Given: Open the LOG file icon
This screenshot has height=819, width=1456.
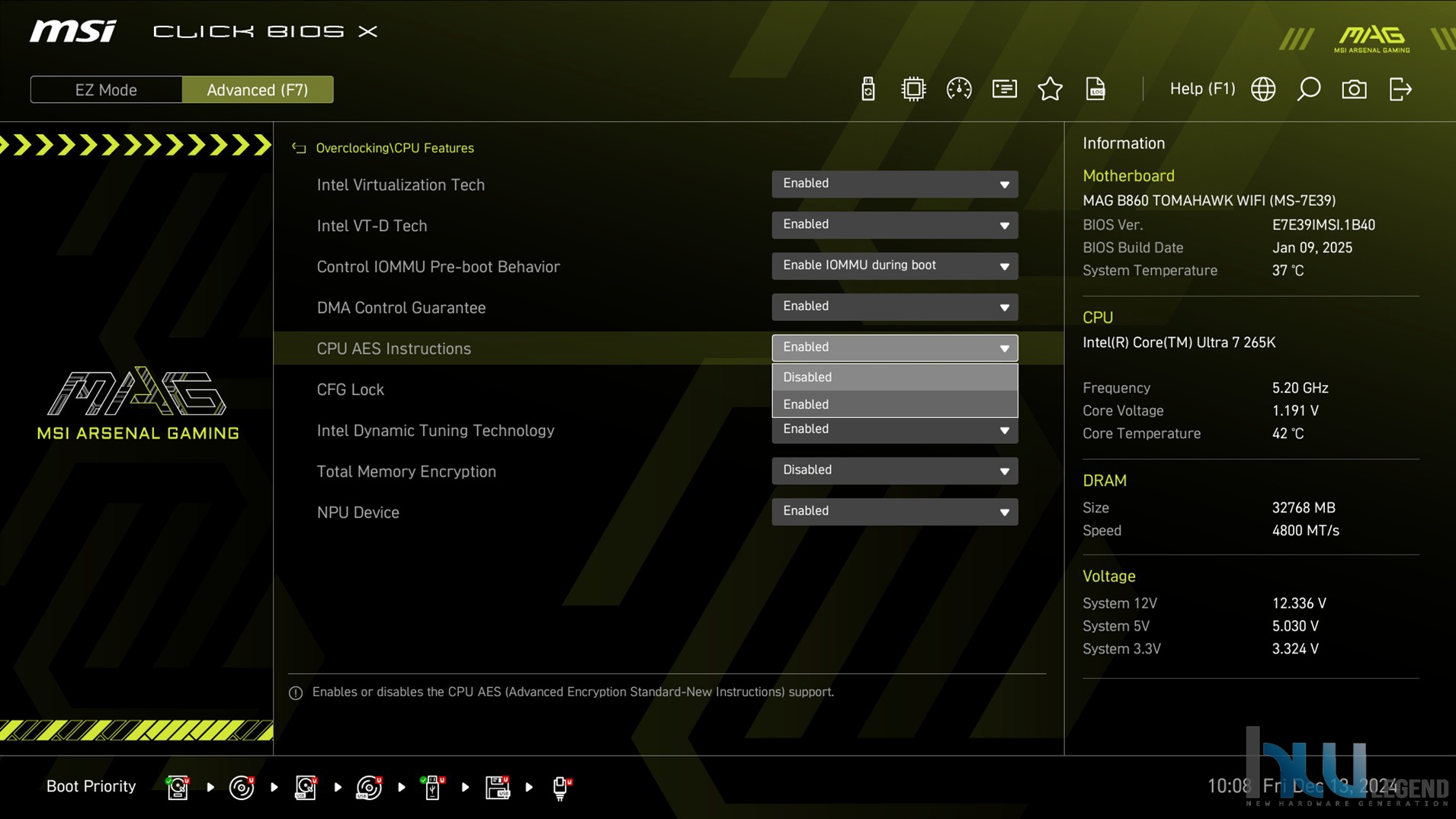Looking at the screenshot, I should (x=1095, y=89).
